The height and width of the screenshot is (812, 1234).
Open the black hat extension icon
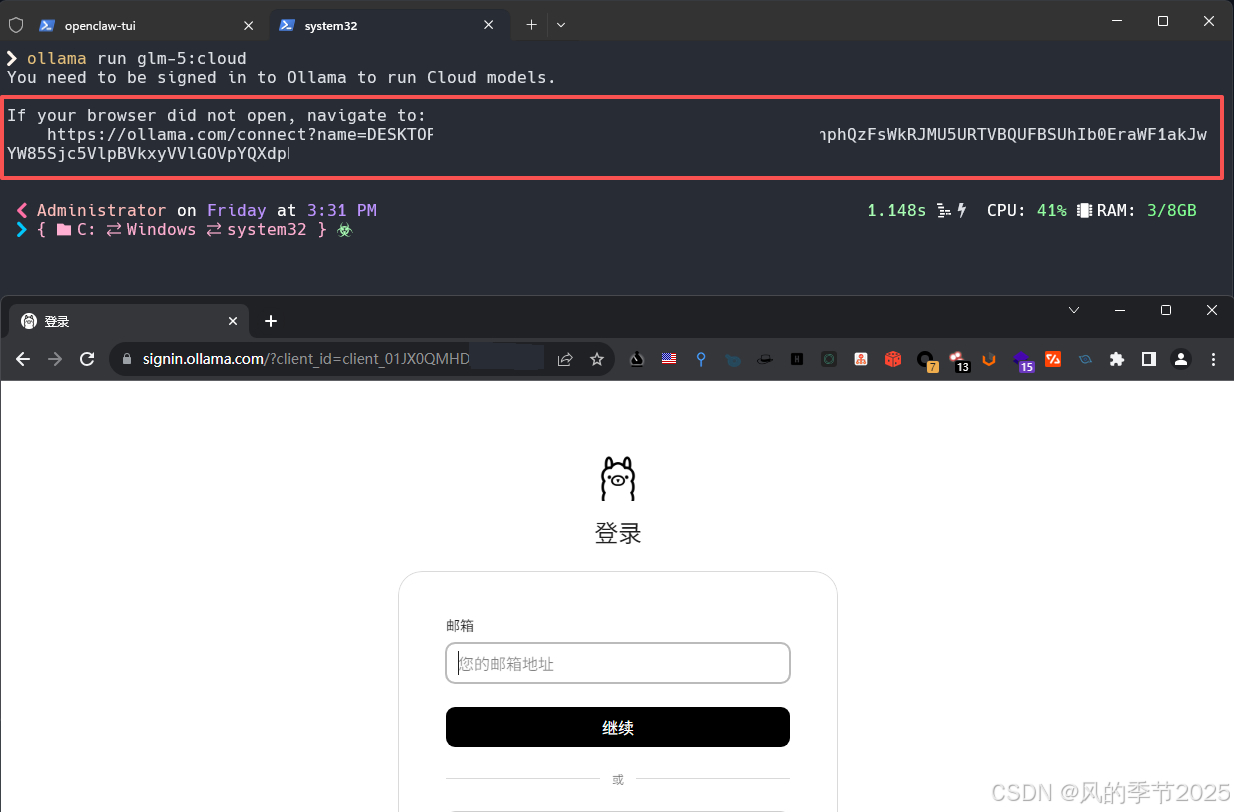(765, 359)
